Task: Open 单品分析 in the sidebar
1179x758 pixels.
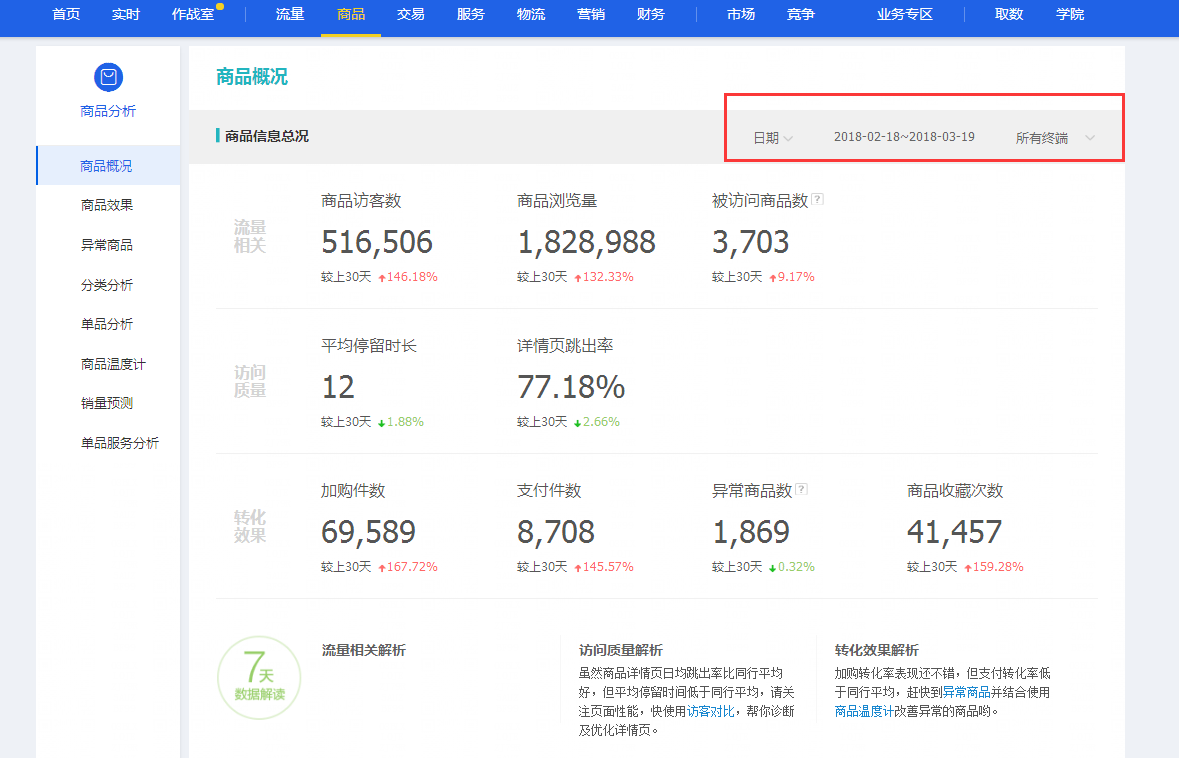Action: (x=107, y=324)
